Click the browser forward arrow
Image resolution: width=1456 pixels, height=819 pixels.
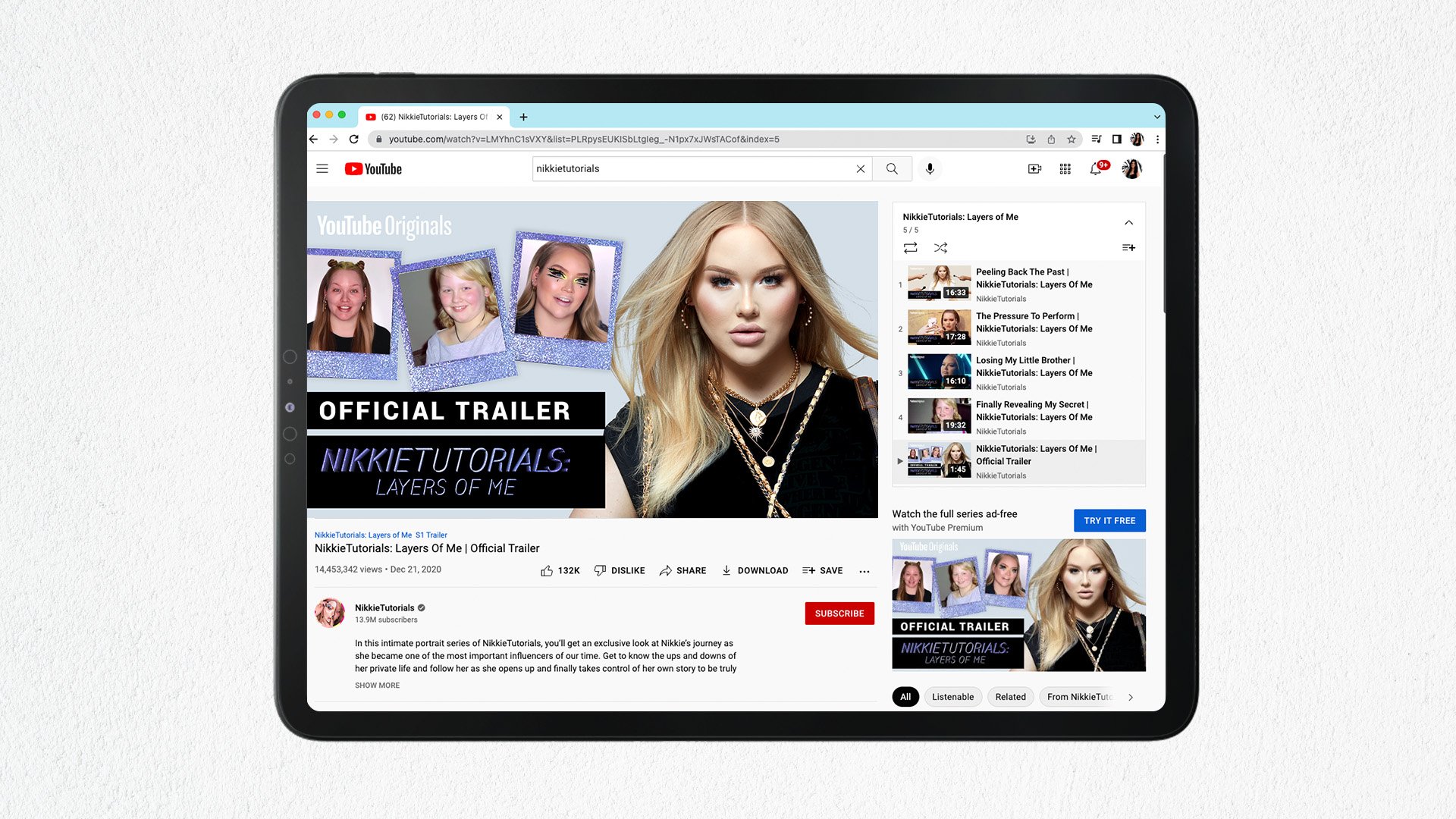tap(334, 139)
